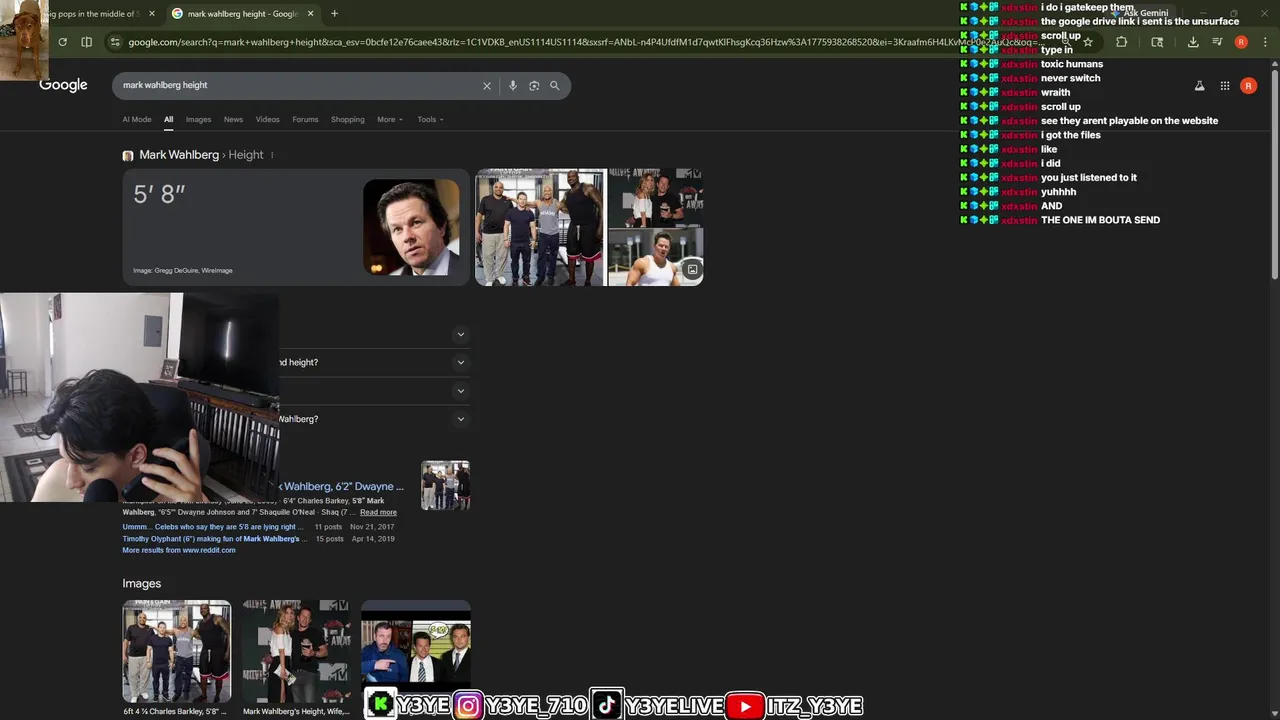Open Reddit result thumbnail image
The height and width of the screenshot is (720, 1280).
(x=445, y=486)
